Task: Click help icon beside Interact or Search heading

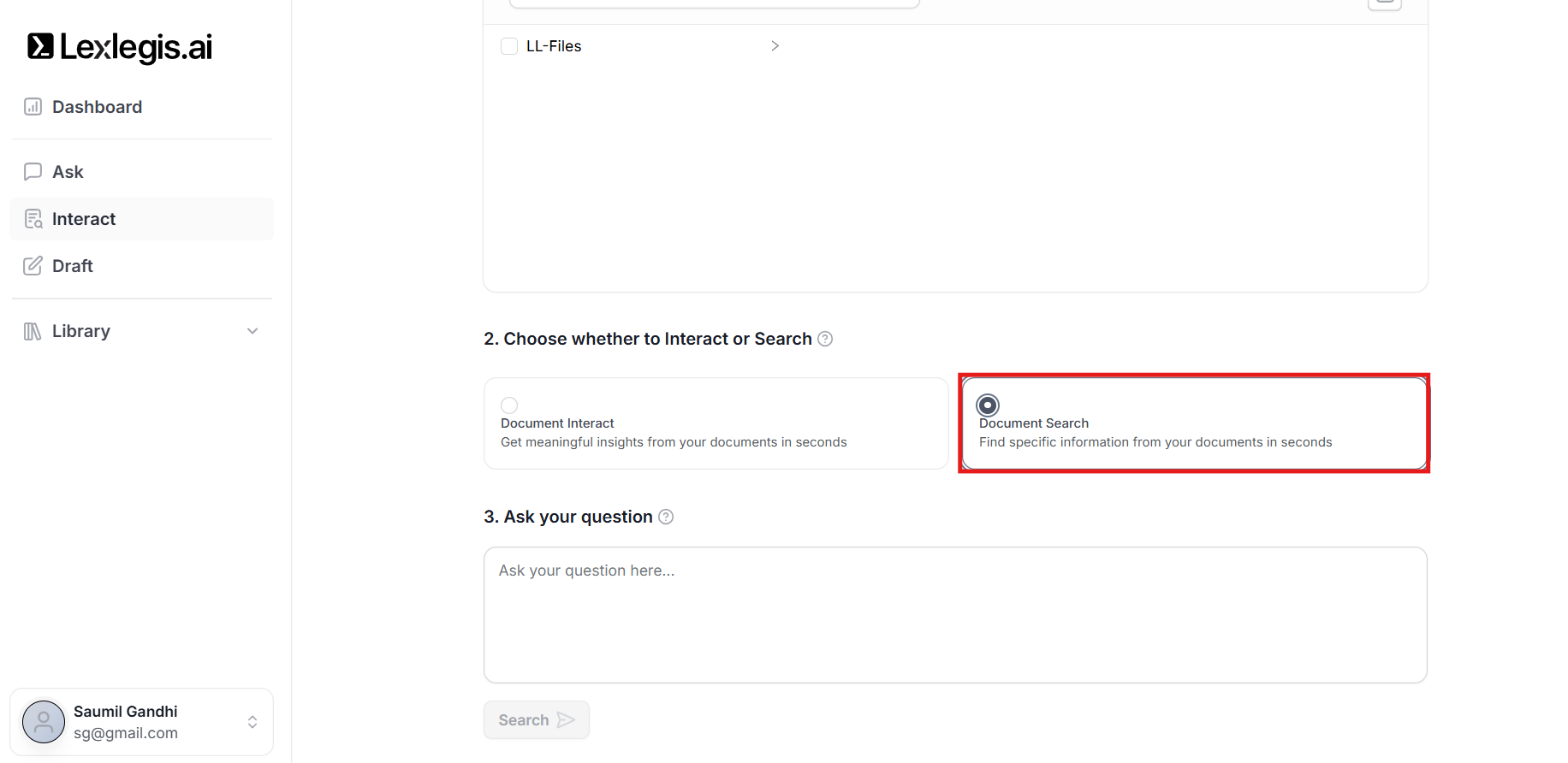Action: point(825,339)
